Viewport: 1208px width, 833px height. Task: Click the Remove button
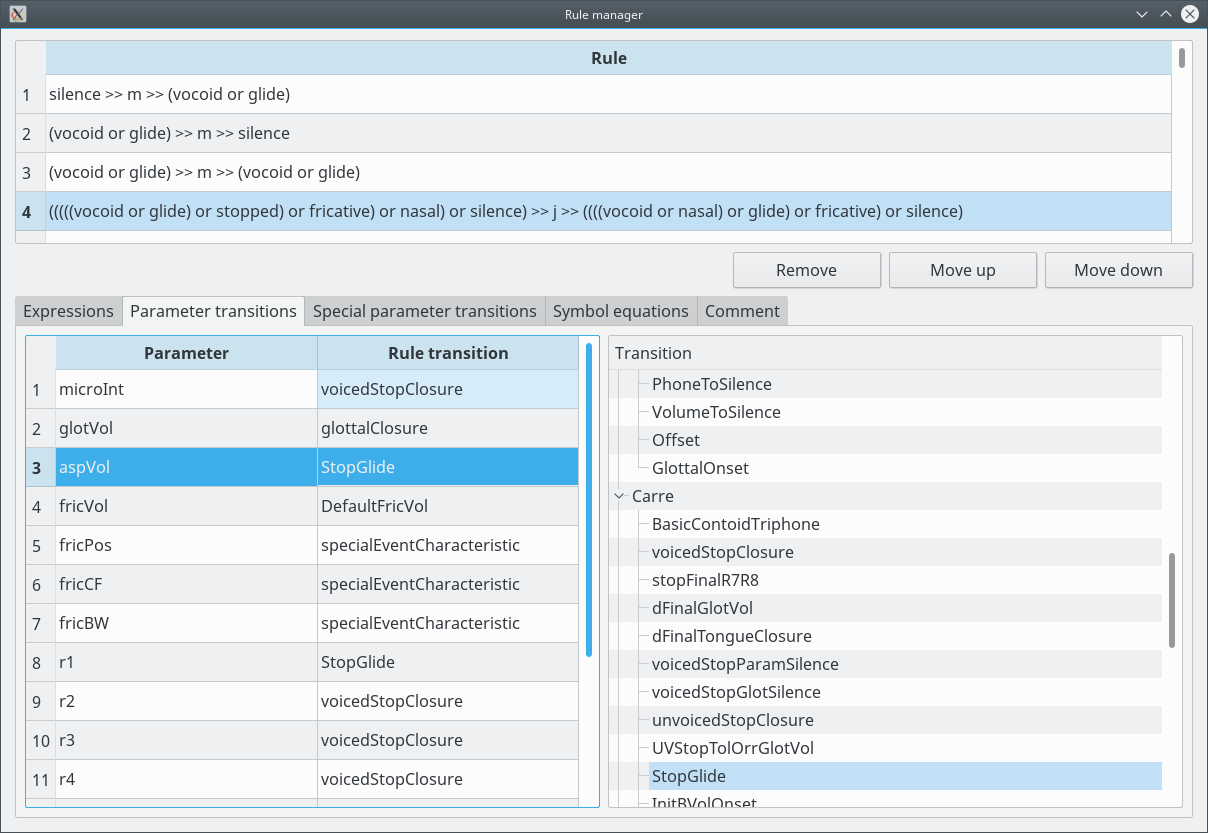(x=807, y=270)
